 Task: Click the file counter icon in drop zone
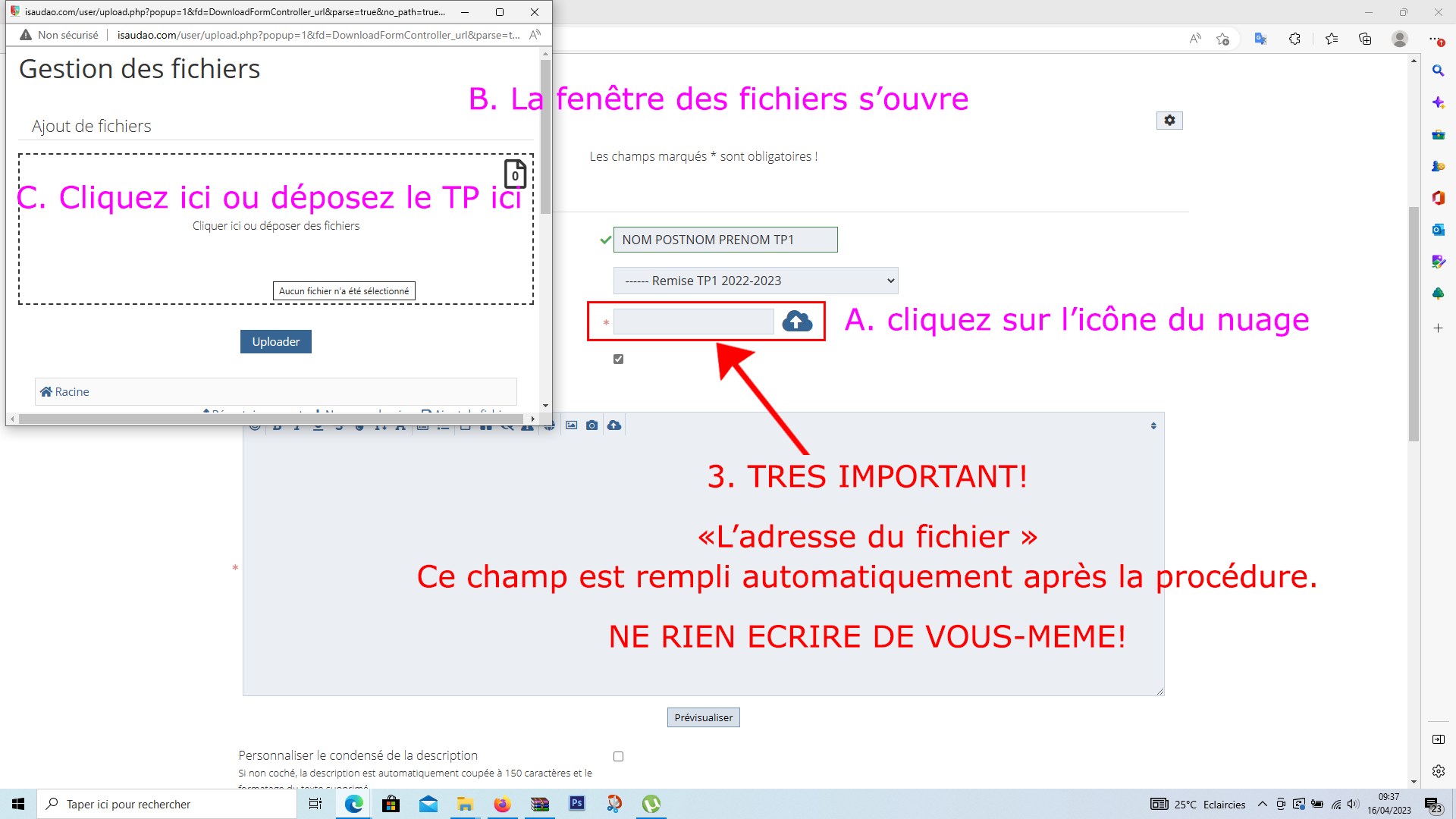click(515, 174)
